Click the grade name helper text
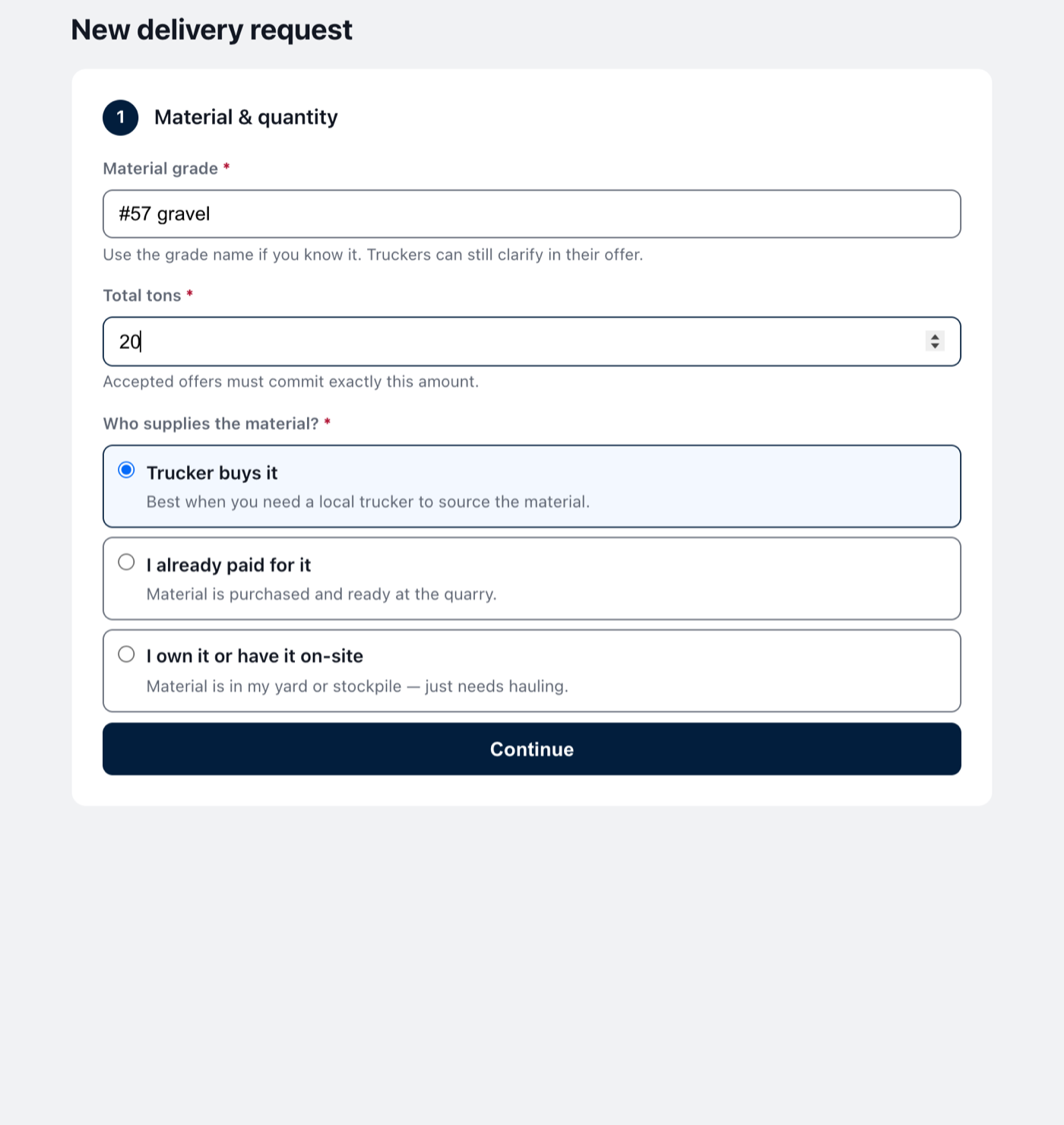The width and height of the screenshot is (1064, 1125). [373, 255]
